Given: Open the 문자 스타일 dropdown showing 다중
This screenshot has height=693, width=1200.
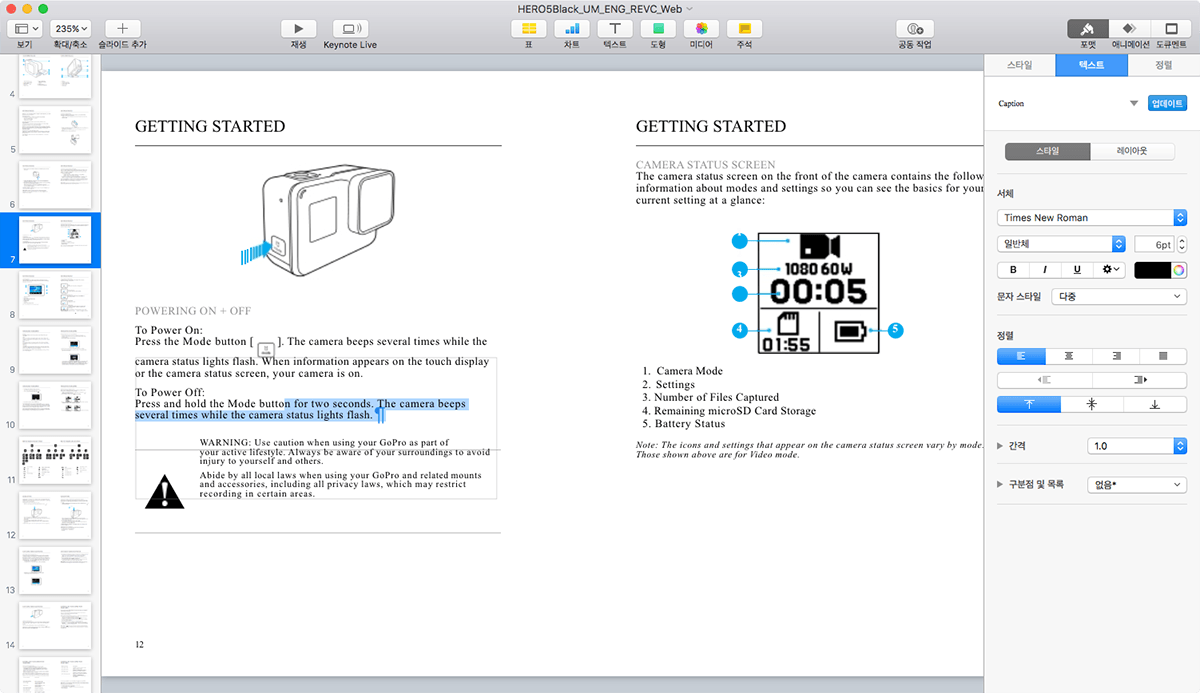Looking at the screenshot, I should pyautogui.click(x=1119, y=296).
